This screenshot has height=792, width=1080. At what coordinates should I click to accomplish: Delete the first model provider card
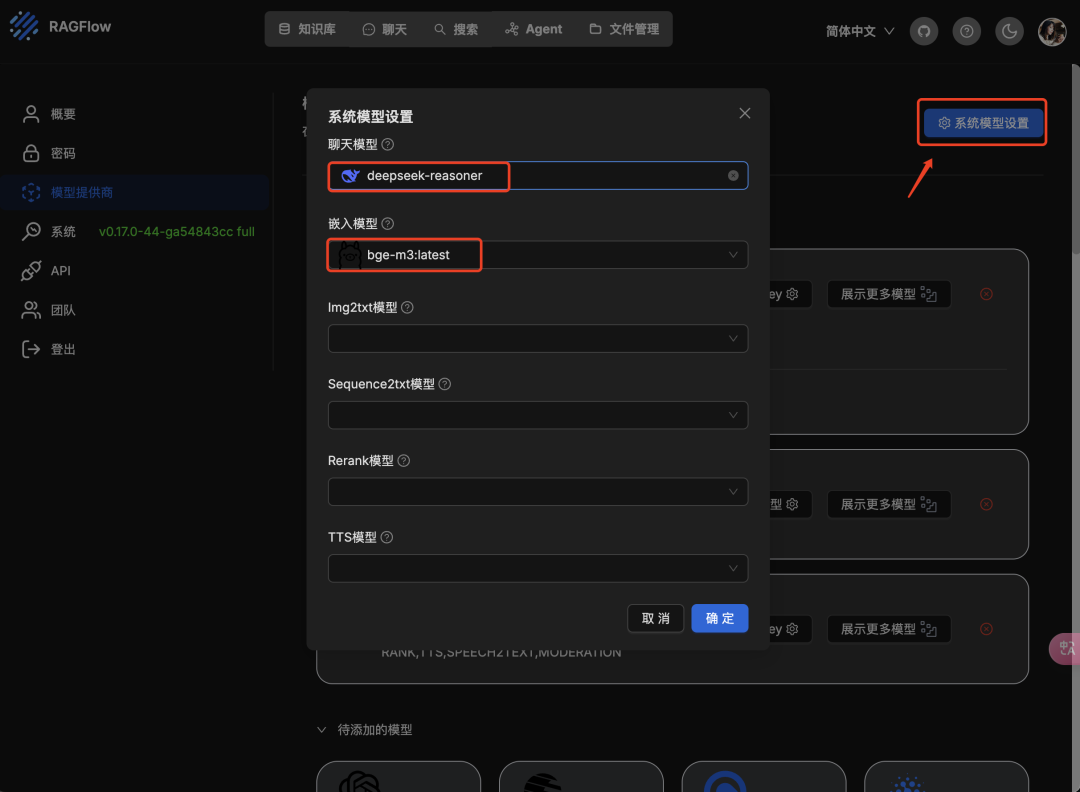point(986,294)
